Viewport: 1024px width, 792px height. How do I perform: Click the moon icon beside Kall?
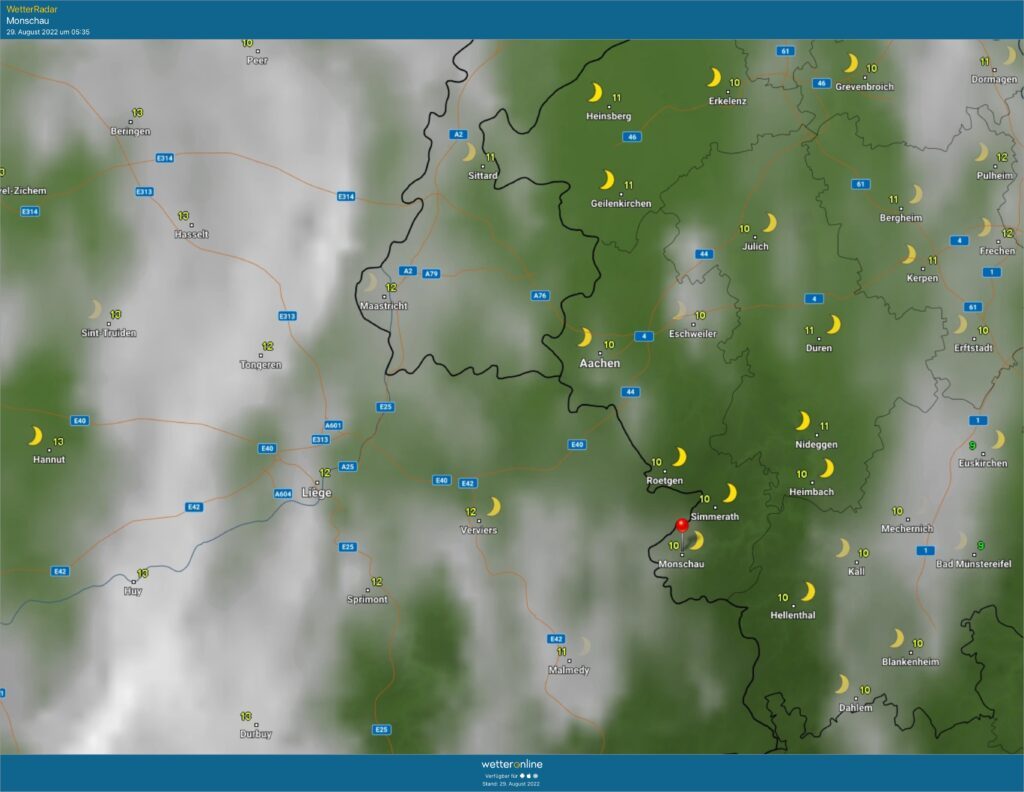(843, 548)
